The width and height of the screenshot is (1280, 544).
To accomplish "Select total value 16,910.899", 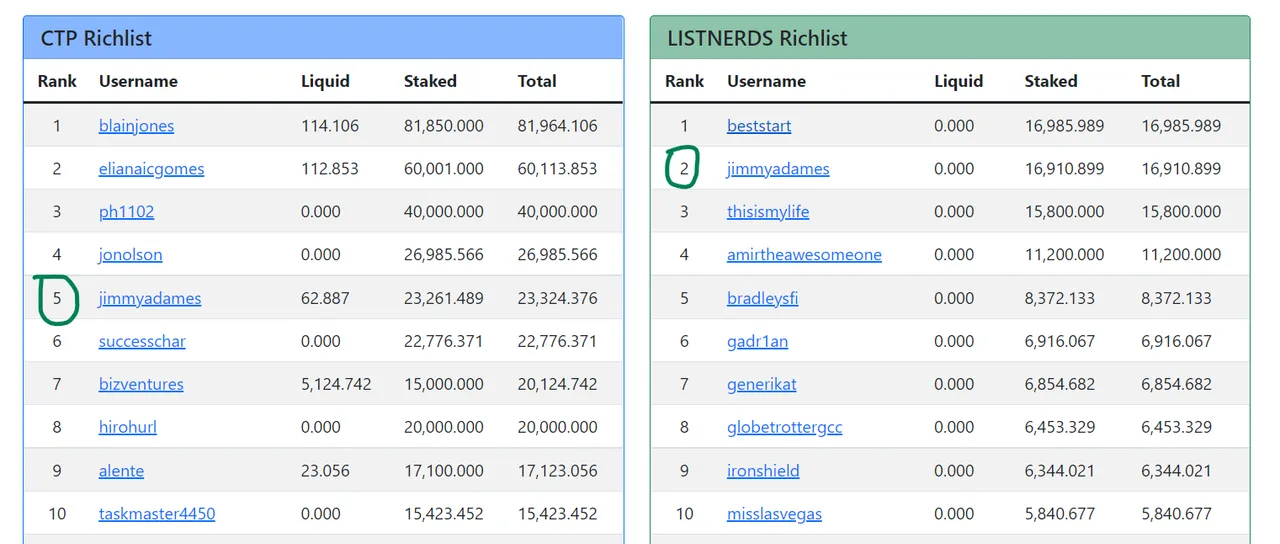I will [x=1181, y=169].
